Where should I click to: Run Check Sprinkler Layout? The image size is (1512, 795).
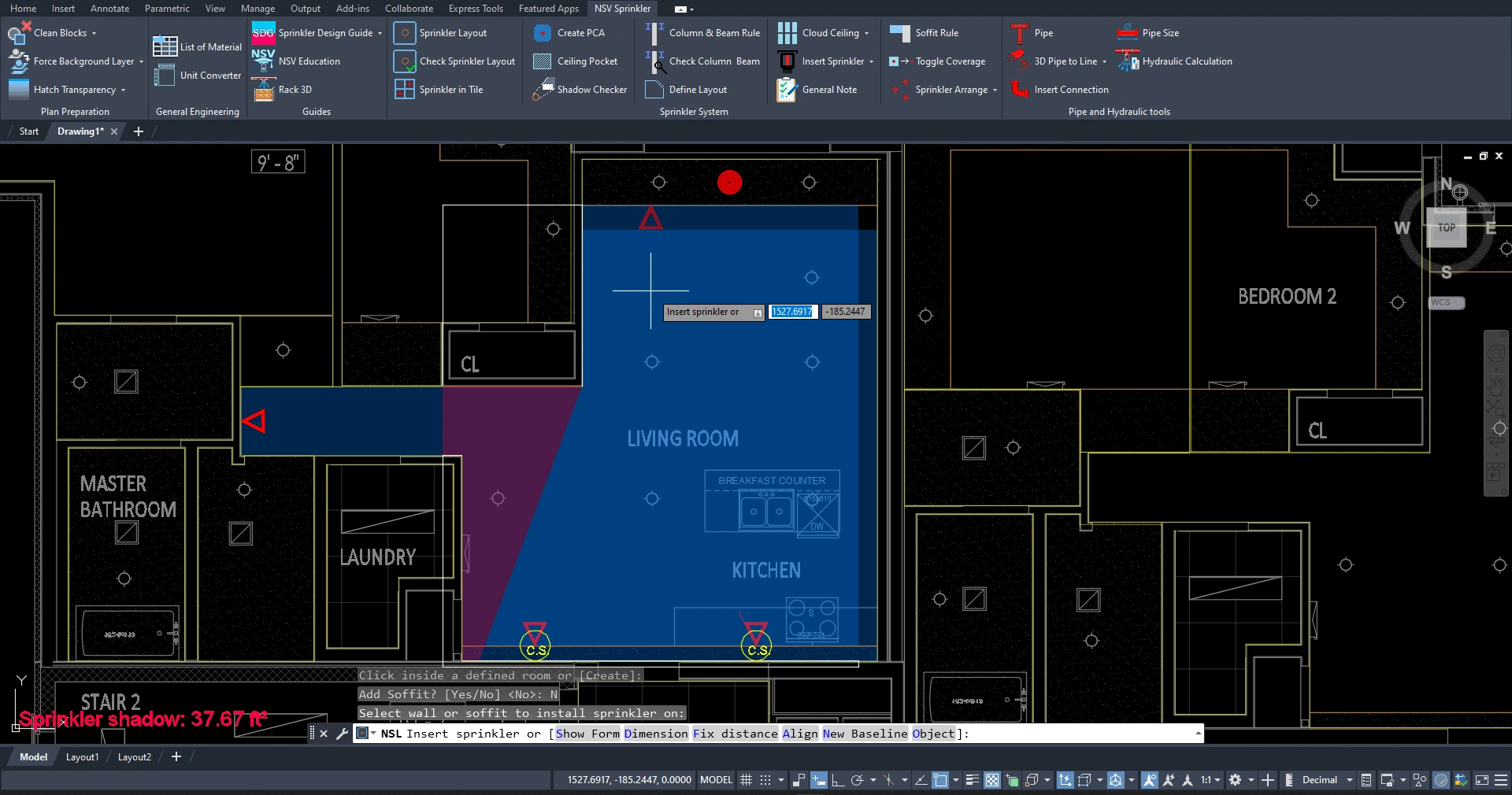coord(455,61)
